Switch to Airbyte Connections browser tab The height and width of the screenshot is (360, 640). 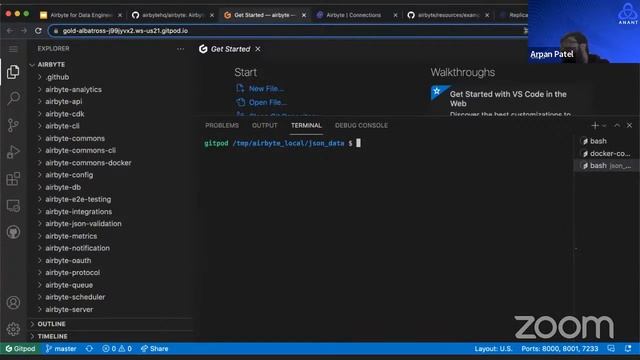coord(353,15)
